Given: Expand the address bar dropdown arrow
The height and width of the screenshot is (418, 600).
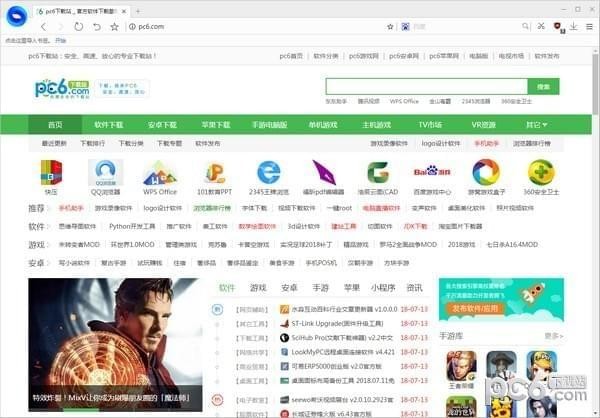Looking at the screenshot, I should pyautogui.click(x=382, y=26).
